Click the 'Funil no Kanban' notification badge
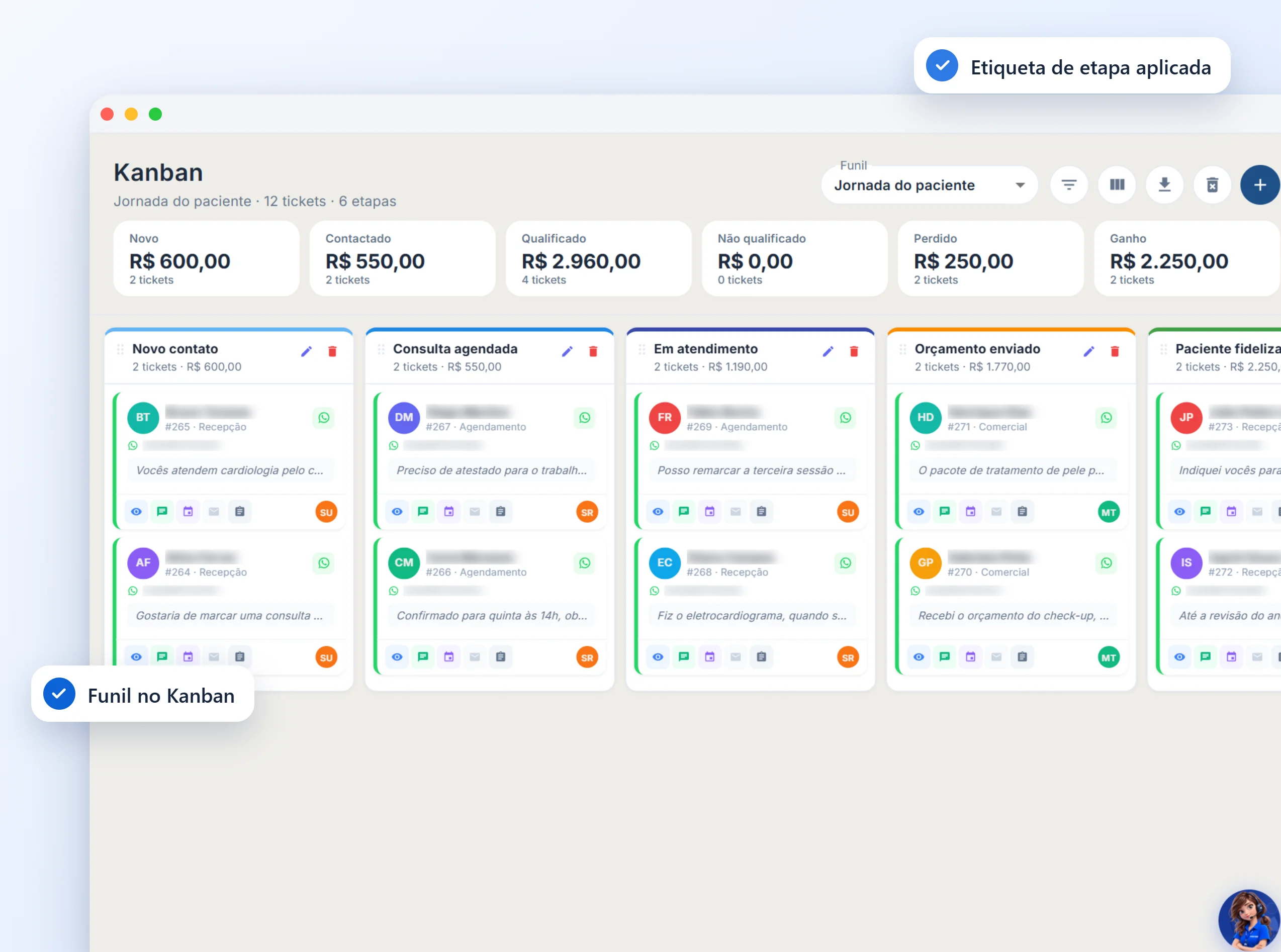Screen dimensions: 1281x952 (x=142, y=695)
